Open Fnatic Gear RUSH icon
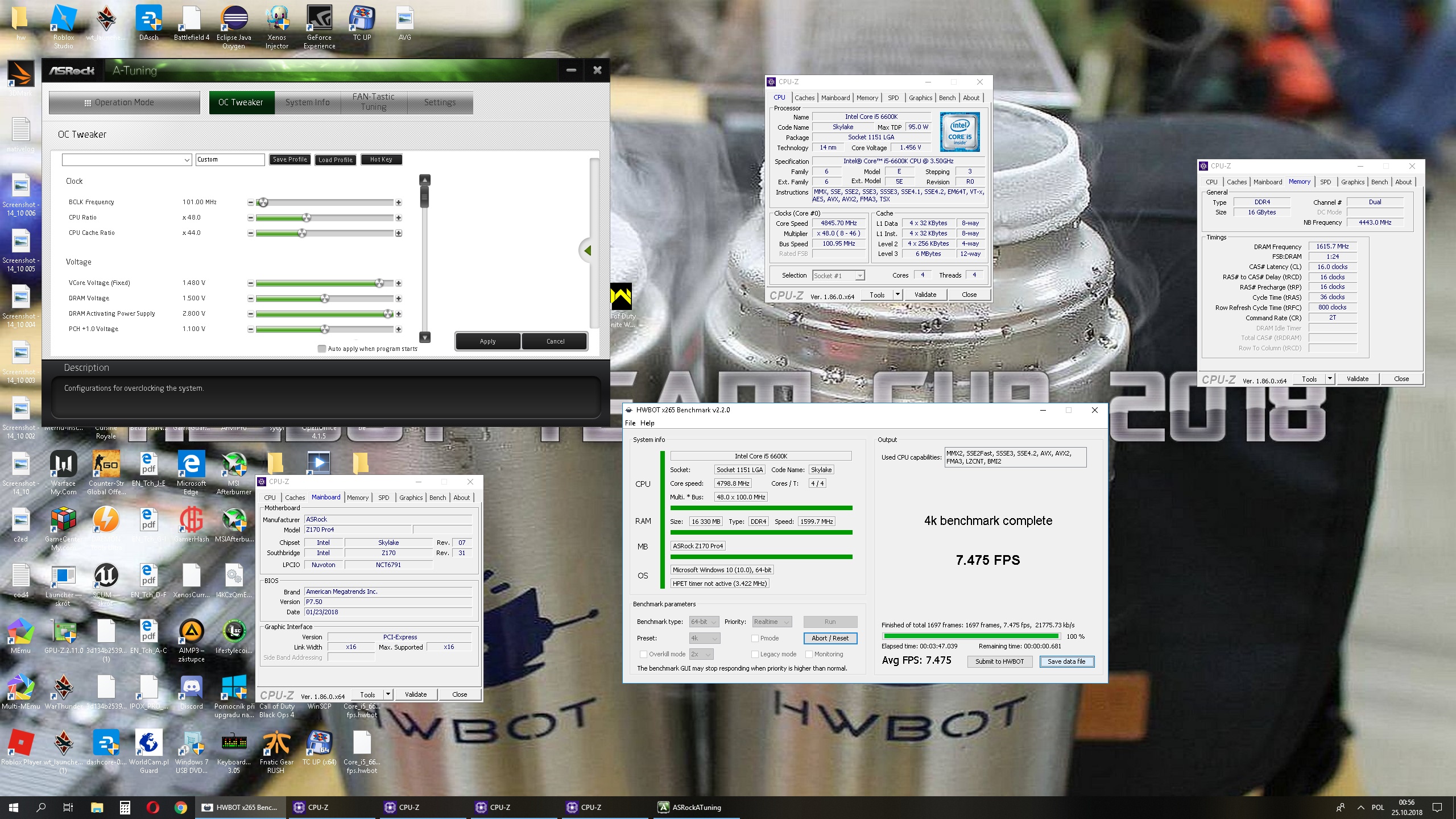Image resolution: width=1456 pixels, height=819 pixels. (x=277, y=752)
